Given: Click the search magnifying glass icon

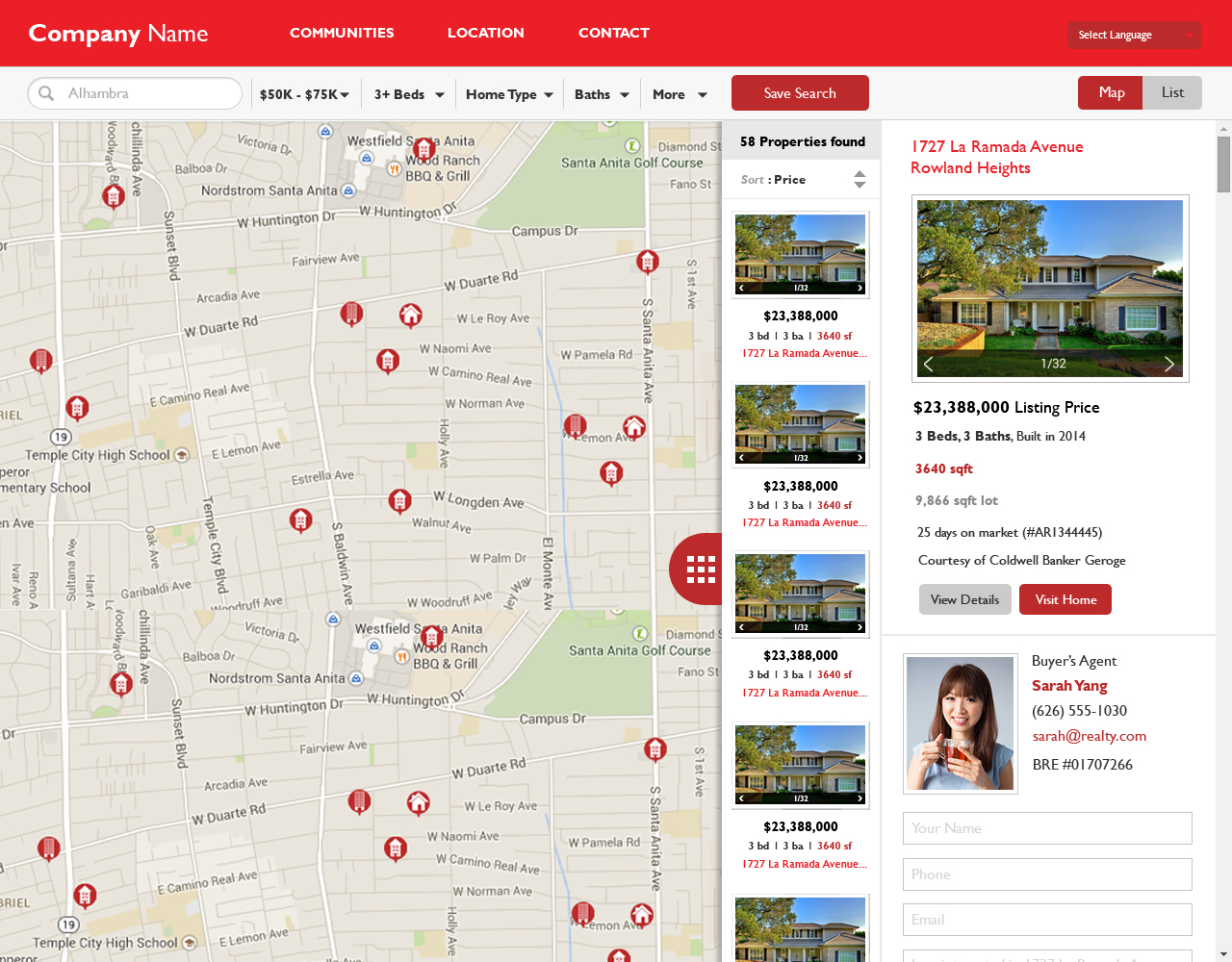Looking at the screenshot, I should tap(46, 93).
